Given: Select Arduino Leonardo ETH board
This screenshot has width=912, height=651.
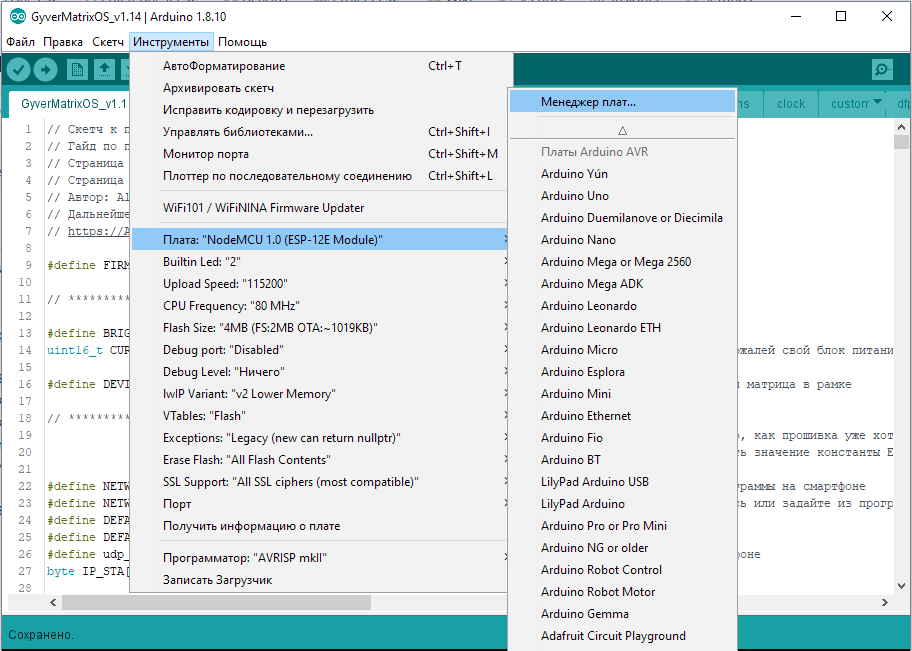Looking at the screenshot, I should (x=622, y=328).
